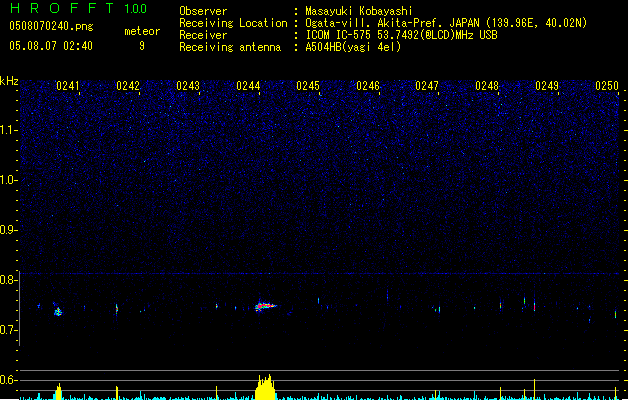Click the 0247 time marker
629x400 pixels.
427,86
